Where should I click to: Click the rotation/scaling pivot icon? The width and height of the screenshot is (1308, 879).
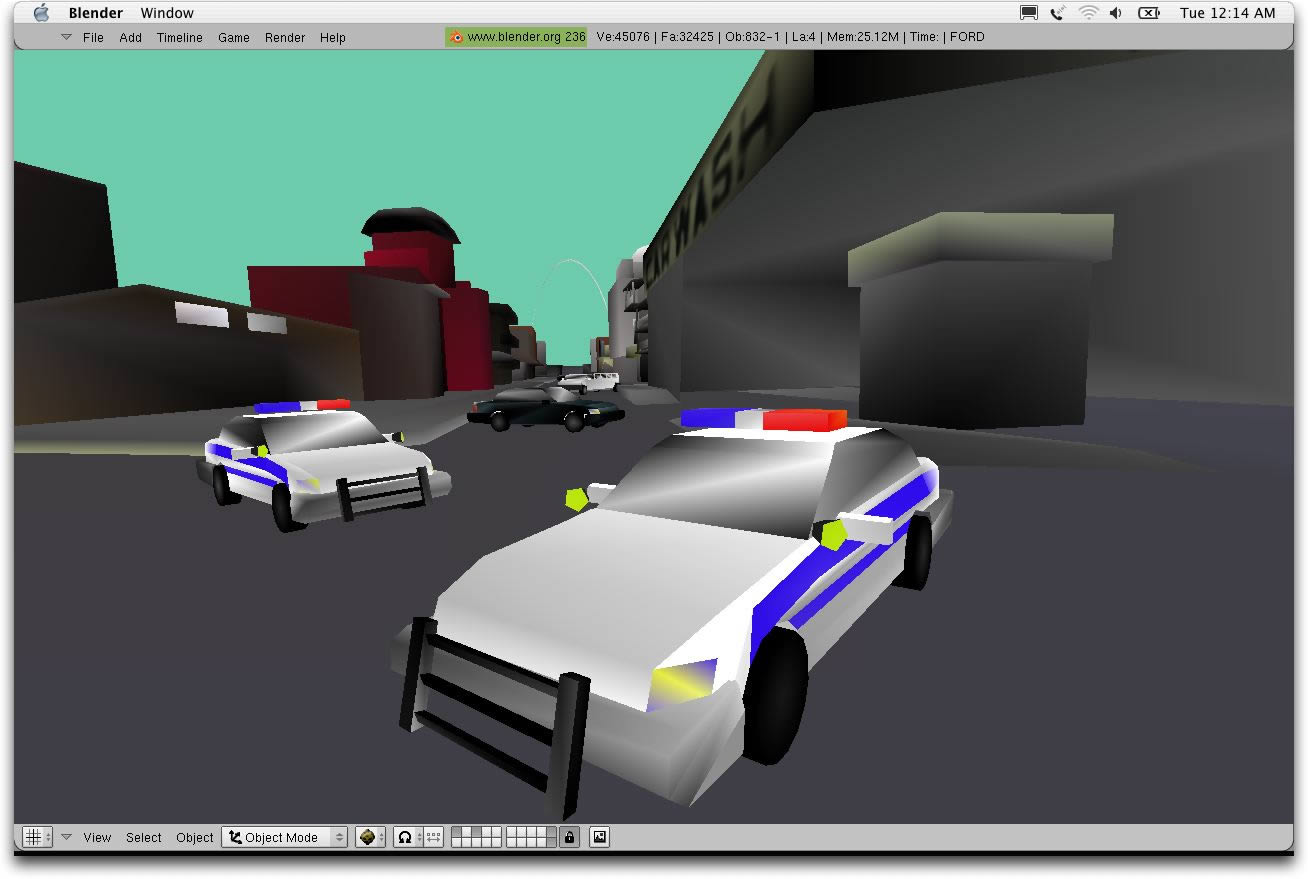(405, 837)
